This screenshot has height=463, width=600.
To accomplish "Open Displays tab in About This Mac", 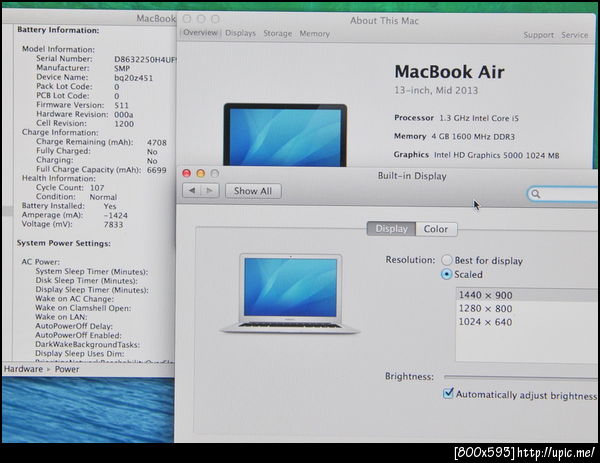I will [240, 33].
